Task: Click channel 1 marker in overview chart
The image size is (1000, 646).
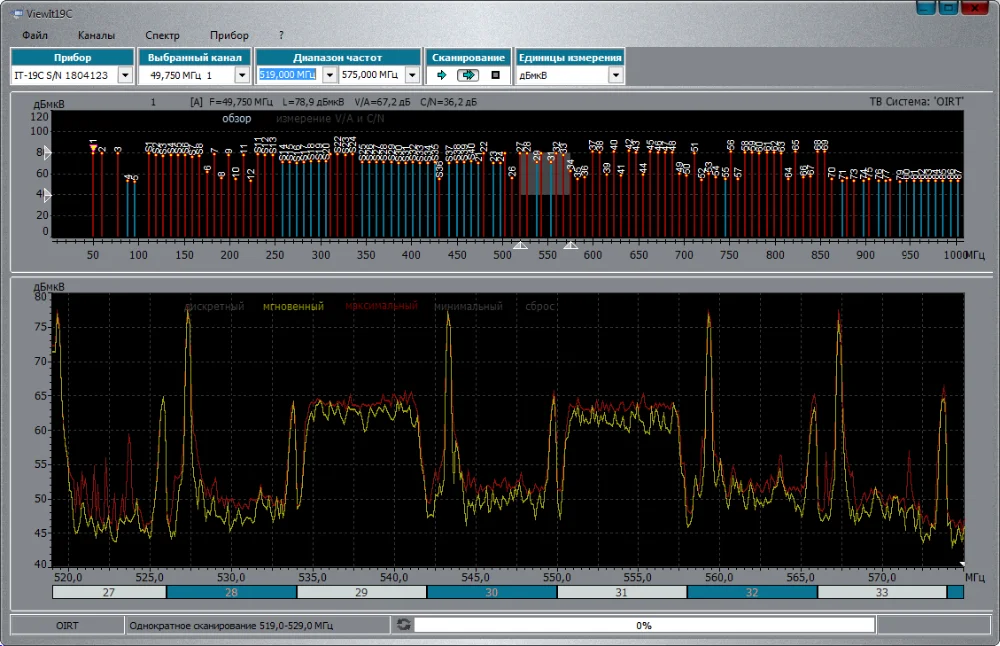Action: pos(93,147)
